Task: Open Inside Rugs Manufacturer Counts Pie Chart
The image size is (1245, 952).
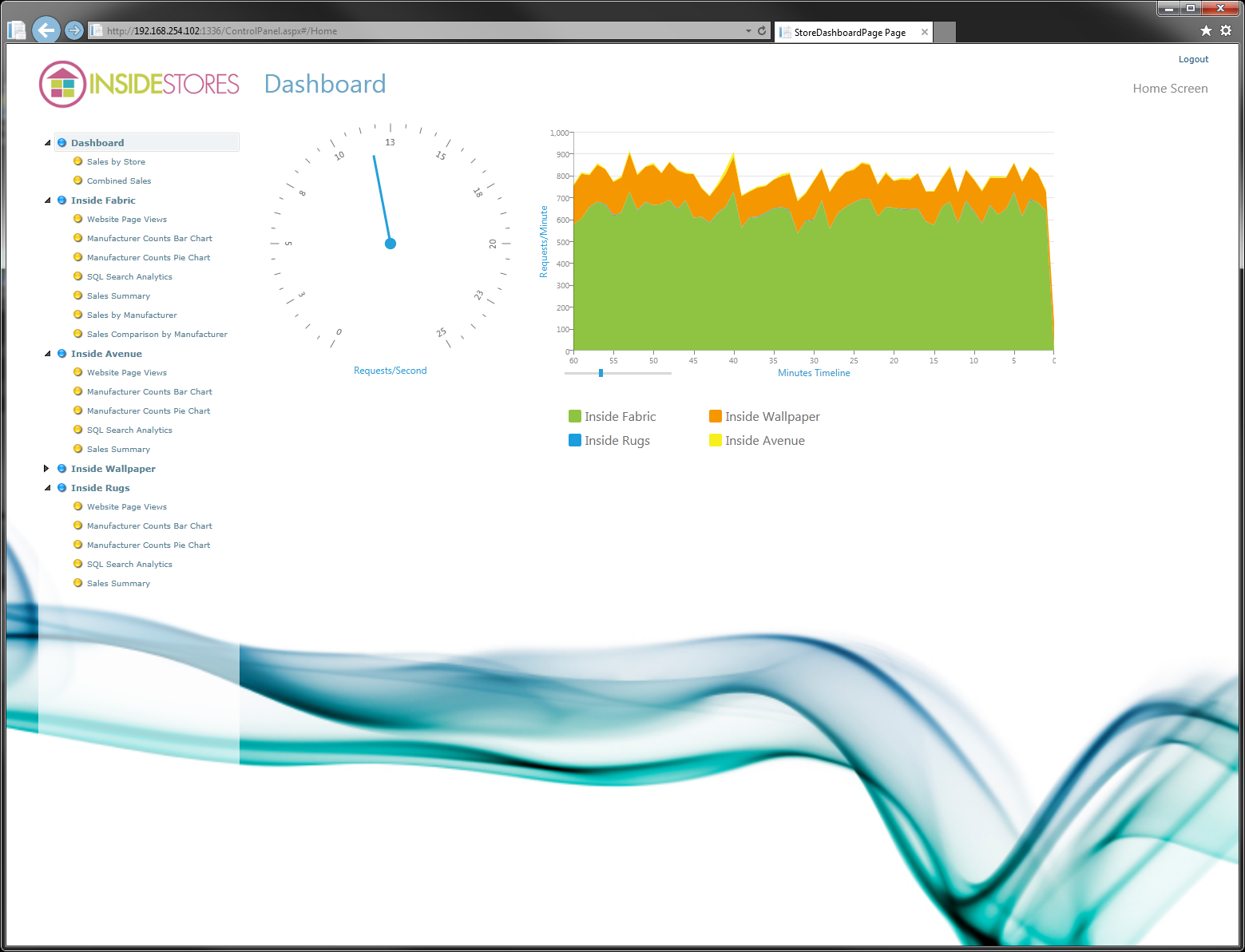Action: click(x=149, y=545)
